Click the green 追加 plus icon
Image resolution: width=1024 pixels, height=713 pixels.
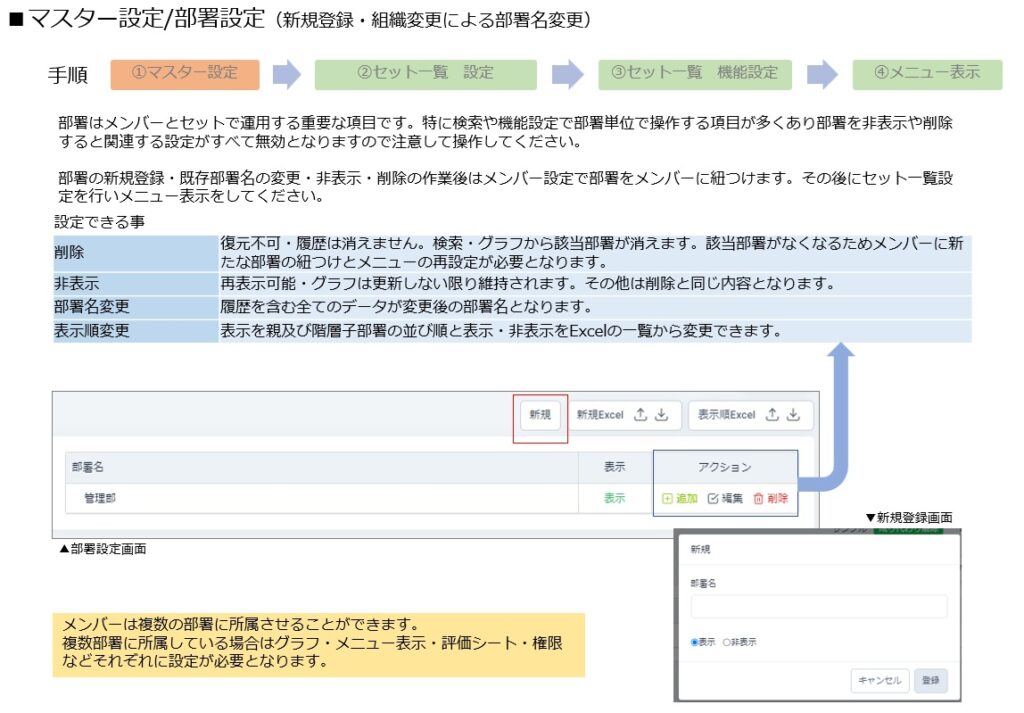[x=667, y=498]
